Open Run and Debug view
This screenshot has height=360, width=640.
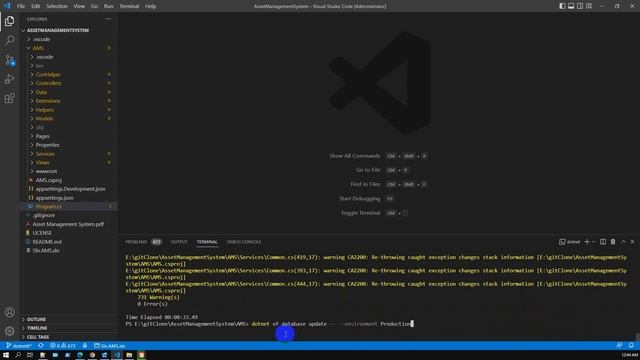tap(9, 79)
